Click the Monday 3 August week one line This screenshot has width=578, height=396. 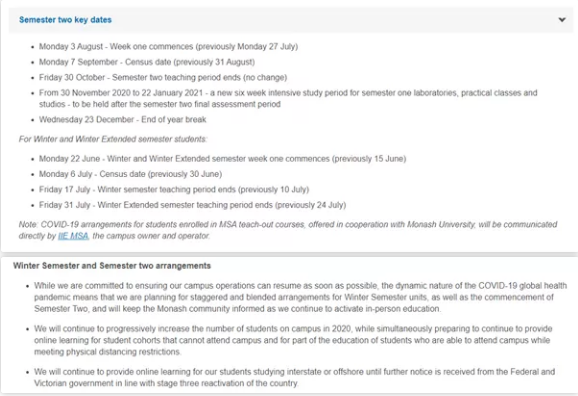tap(168, 46)
